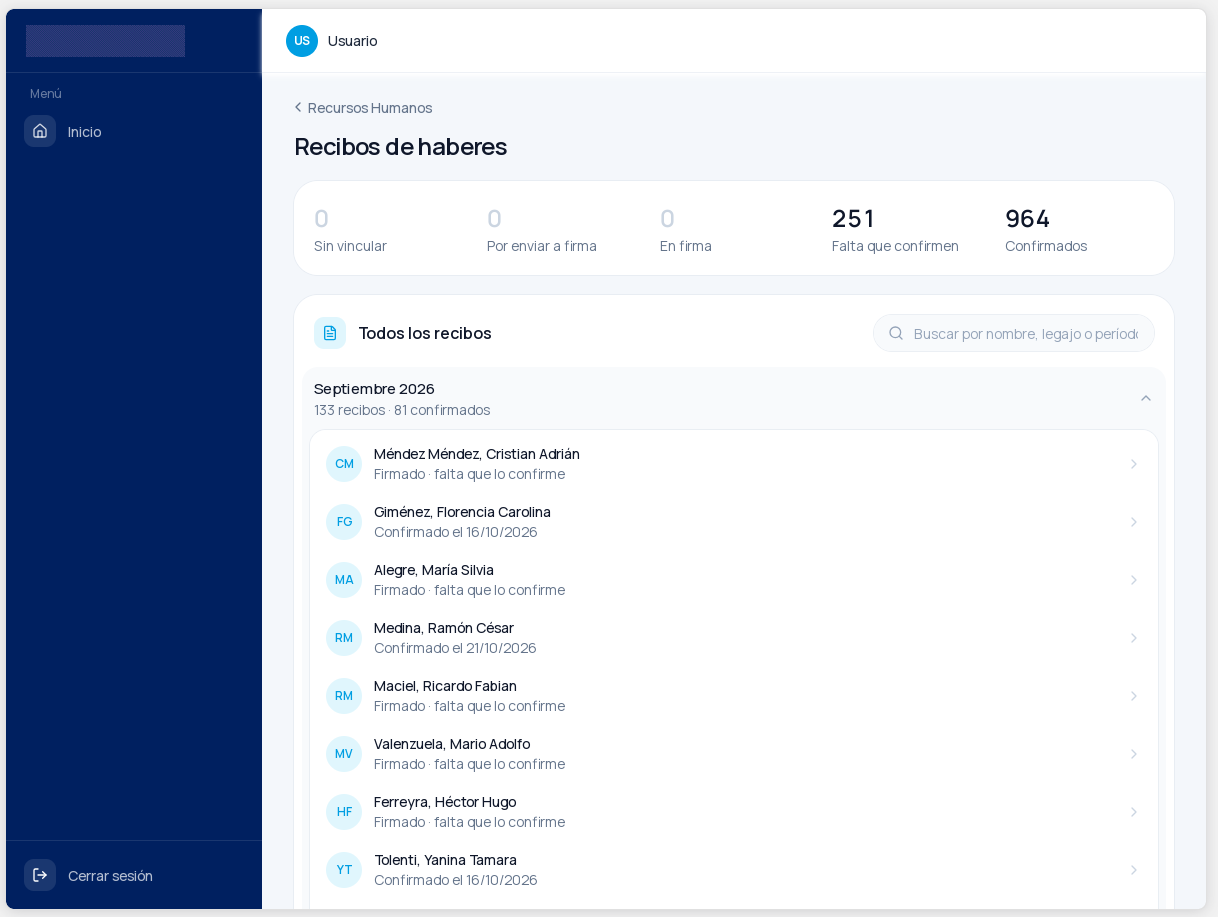Click the Inicio home icon
Screen dimensions: 1218x917
coord(40,131)
